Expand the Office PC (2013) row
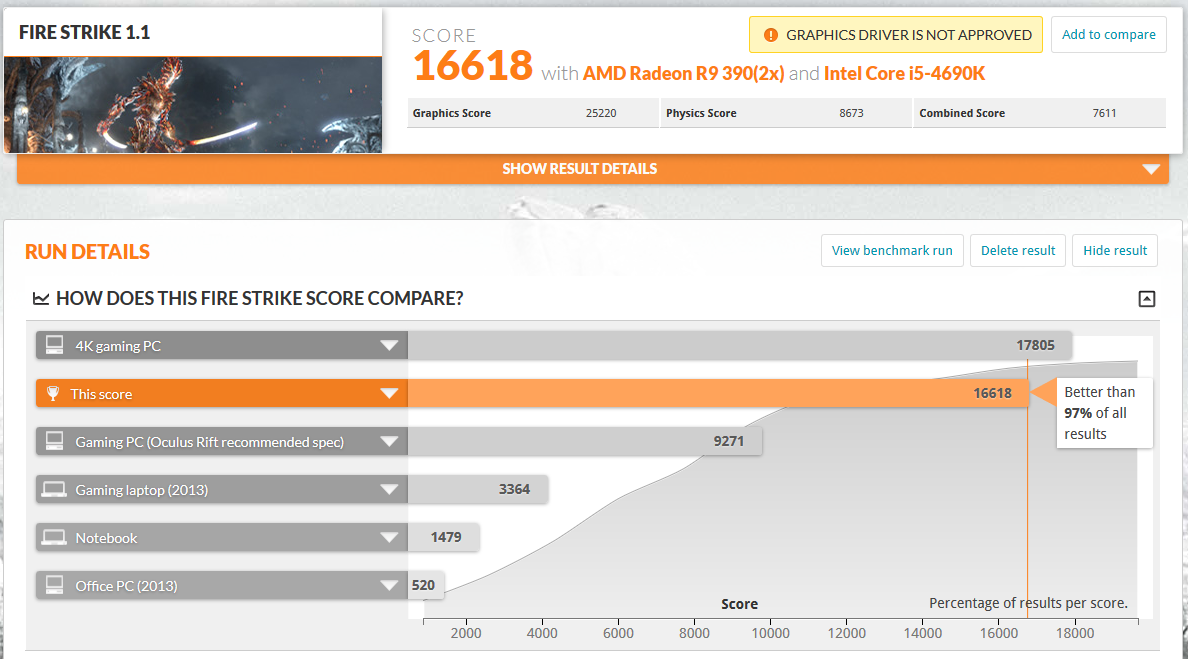 [389, 586]
